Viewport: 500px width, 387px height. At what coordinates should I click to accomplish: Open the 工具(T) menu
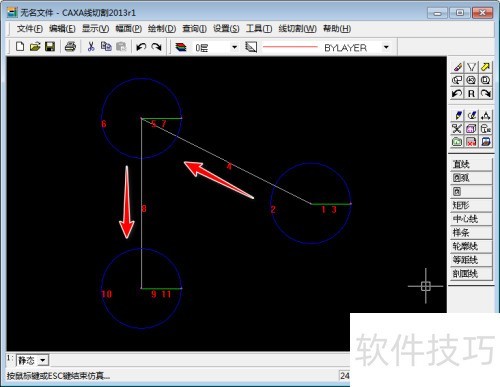pos(259,29)
